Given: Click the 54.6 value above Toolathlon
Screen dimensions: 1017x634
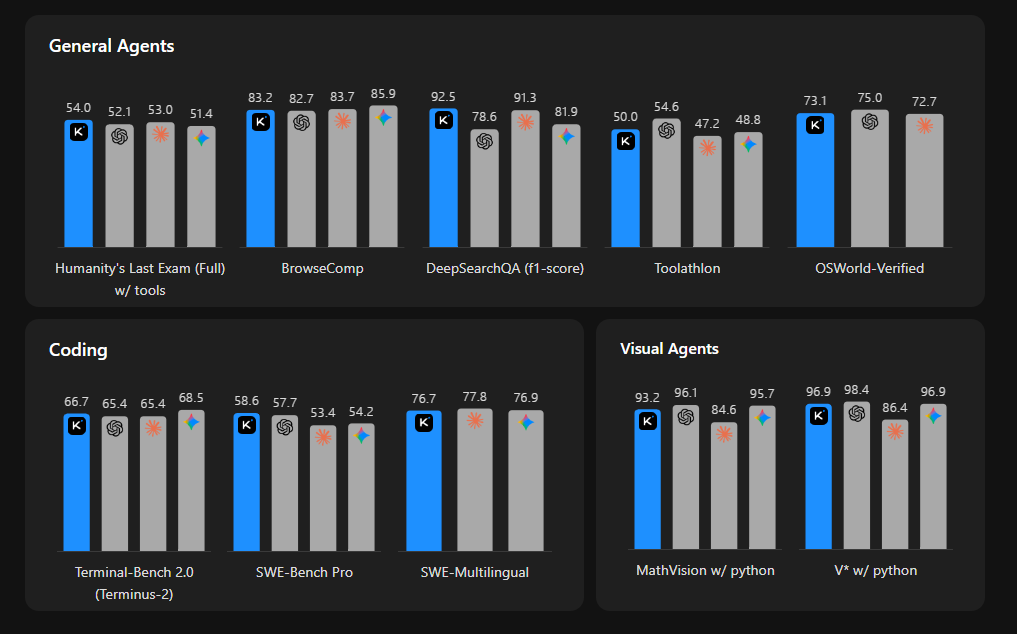Looking at the screenshot, I should 666,106.
